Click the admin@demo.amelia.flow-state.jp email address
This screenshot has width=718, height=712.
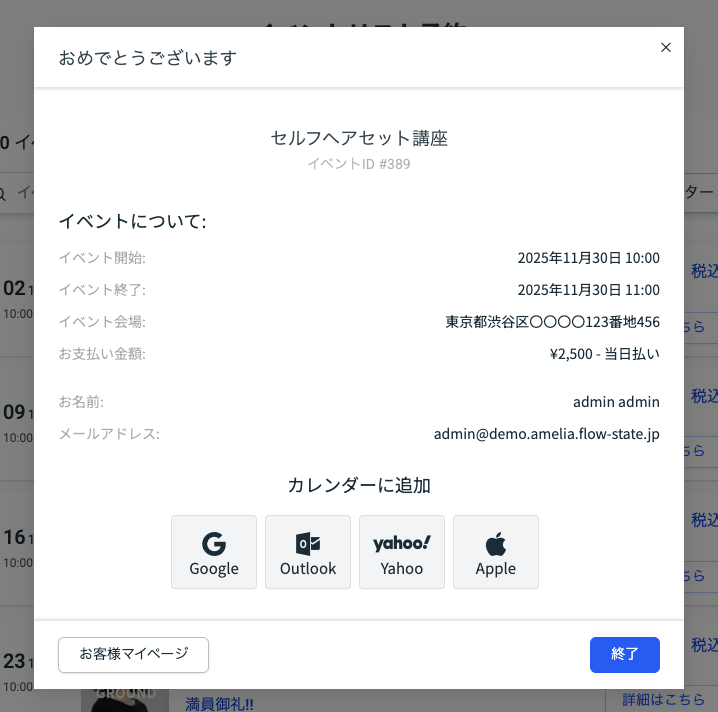click(x=546, y=434)
